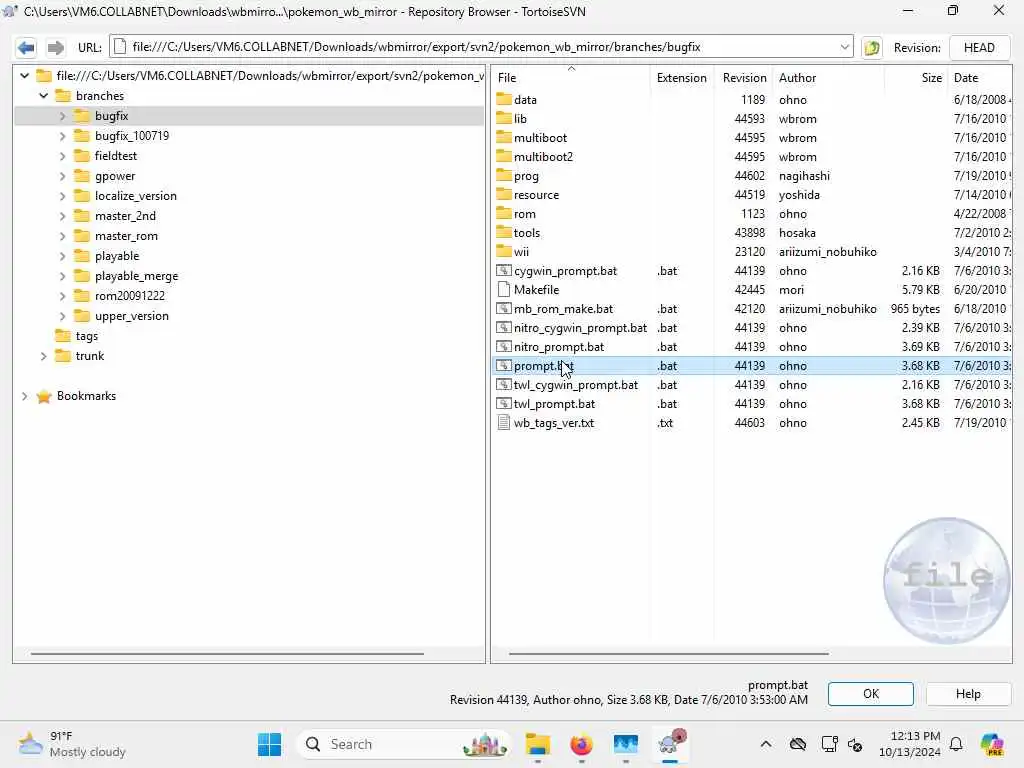
Task: Expand the playable branch
Action: 63,256
